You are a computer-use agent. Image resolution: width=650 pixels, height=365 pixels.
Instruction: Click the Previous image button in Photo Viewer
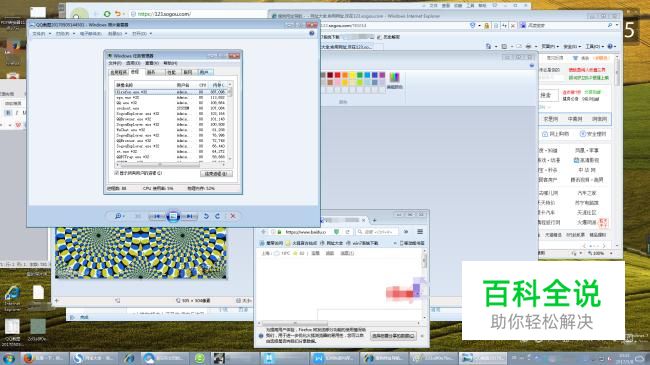pyautogui.click(x=157, y=216)
